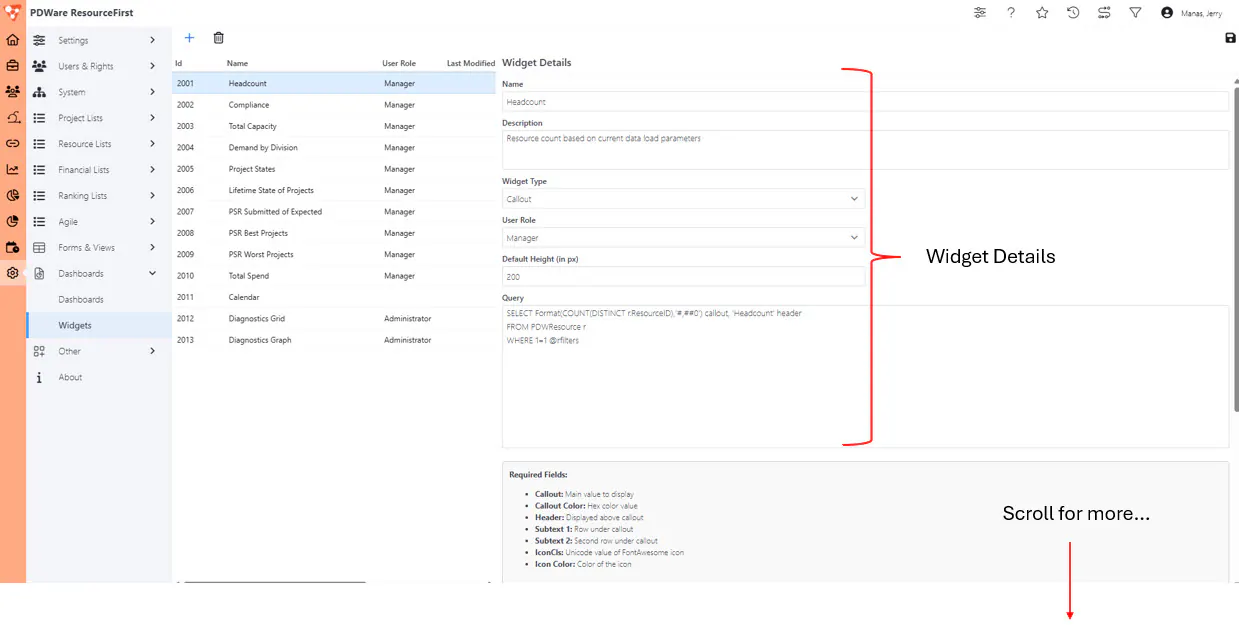Open the calendar-lock icon in left rail
The width and height of the screenshot is (1239, 625).
click(x=12, y=247)
